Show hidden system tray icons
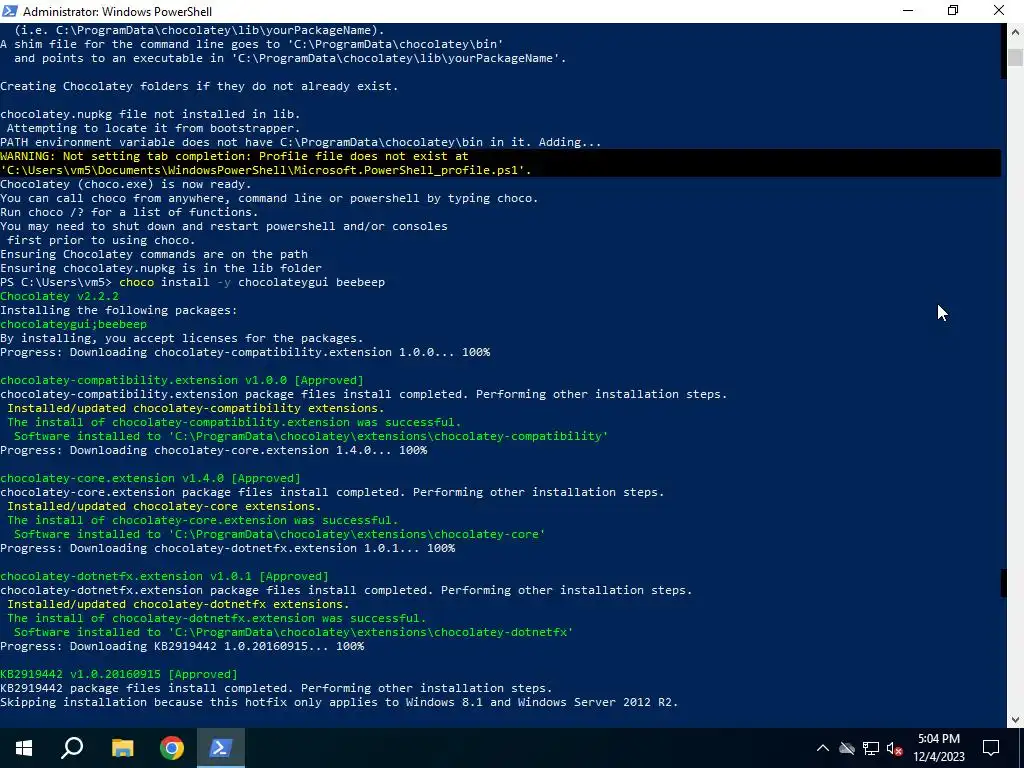Viewport: 1024px width, 768px height. pos(823,748)
